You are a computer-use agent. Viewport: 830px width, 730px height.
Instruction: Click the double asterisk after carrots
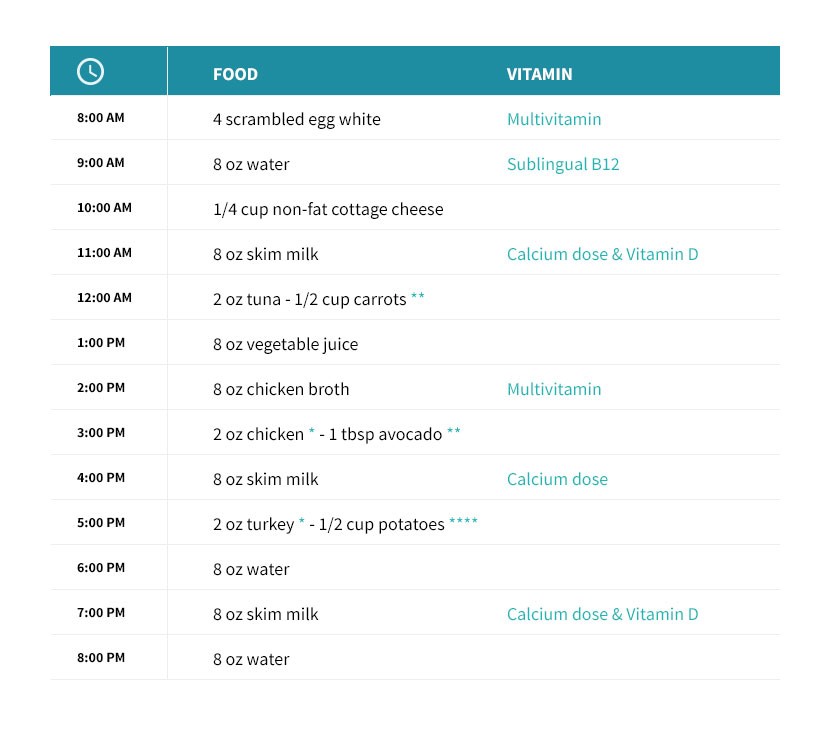coord(418,295)
